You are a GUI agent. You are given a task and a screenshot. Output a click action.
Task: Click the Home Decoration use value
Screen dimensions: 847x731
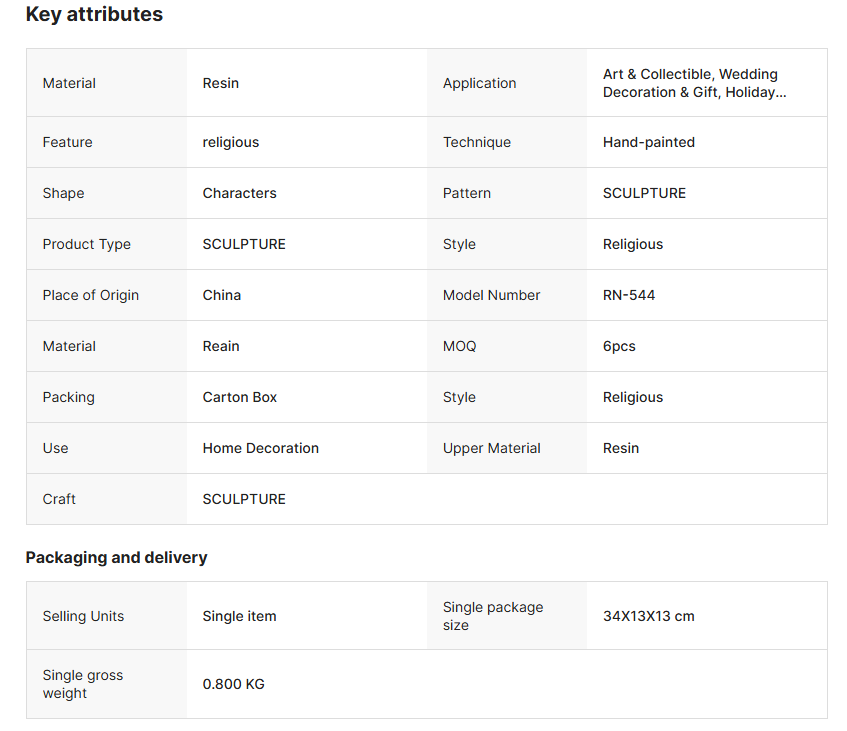click(260, 448)
